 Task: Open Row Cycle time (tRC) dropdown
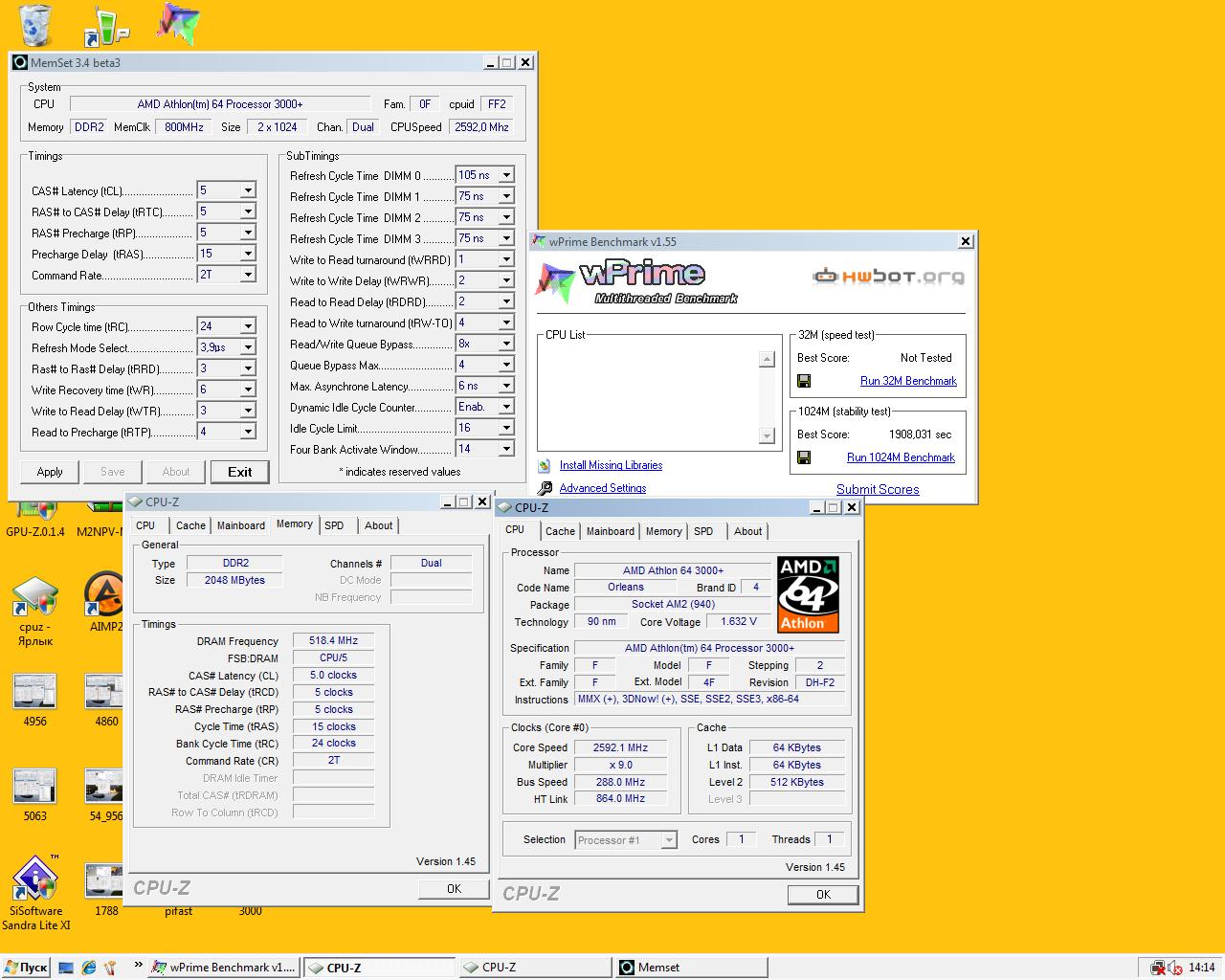[x=248, y=326]
